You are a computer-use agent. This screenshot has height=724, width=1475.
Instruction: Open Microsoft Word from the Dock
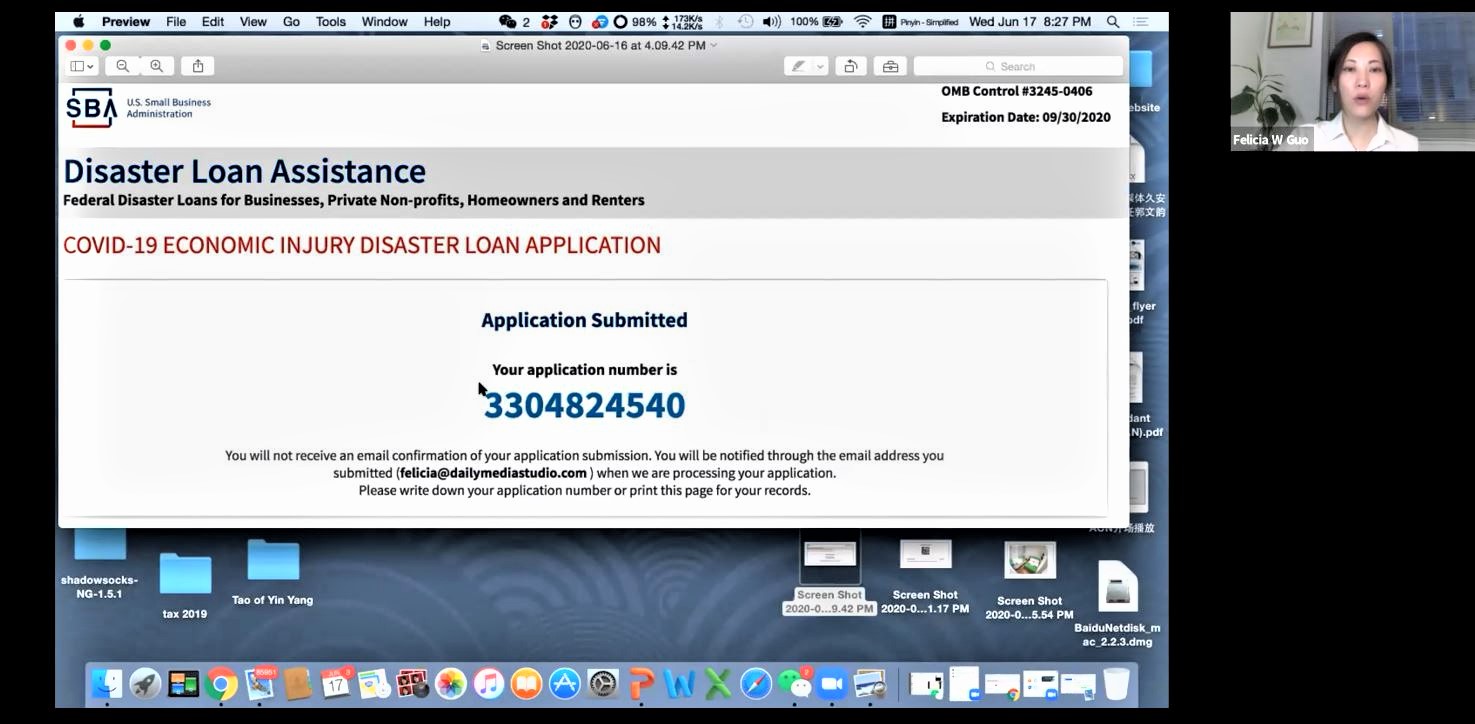[679, 684]
